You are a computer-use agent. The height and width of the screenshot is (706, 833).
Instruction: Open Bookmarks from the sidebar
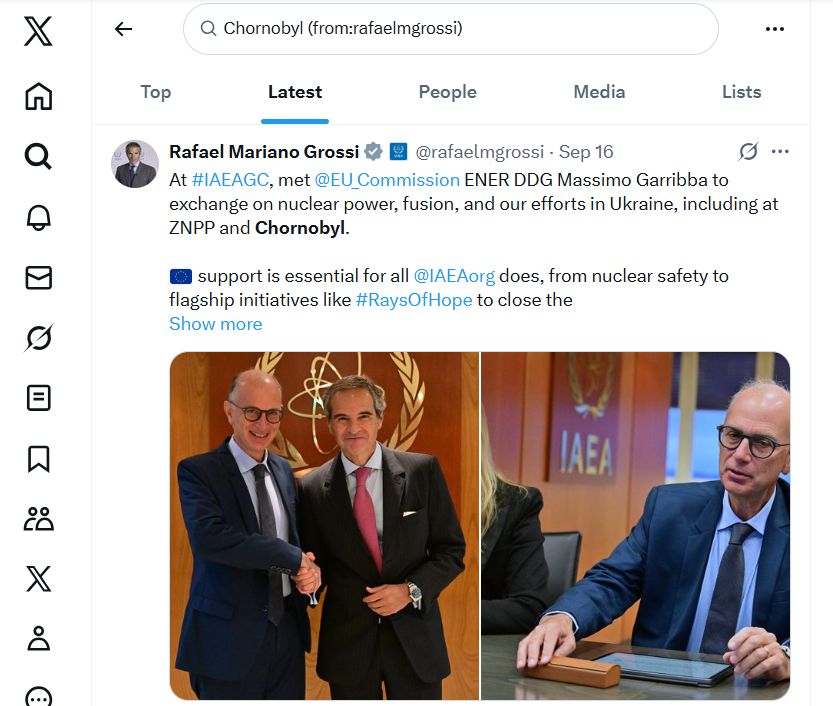pyautogui.click(x=38, y=458)
